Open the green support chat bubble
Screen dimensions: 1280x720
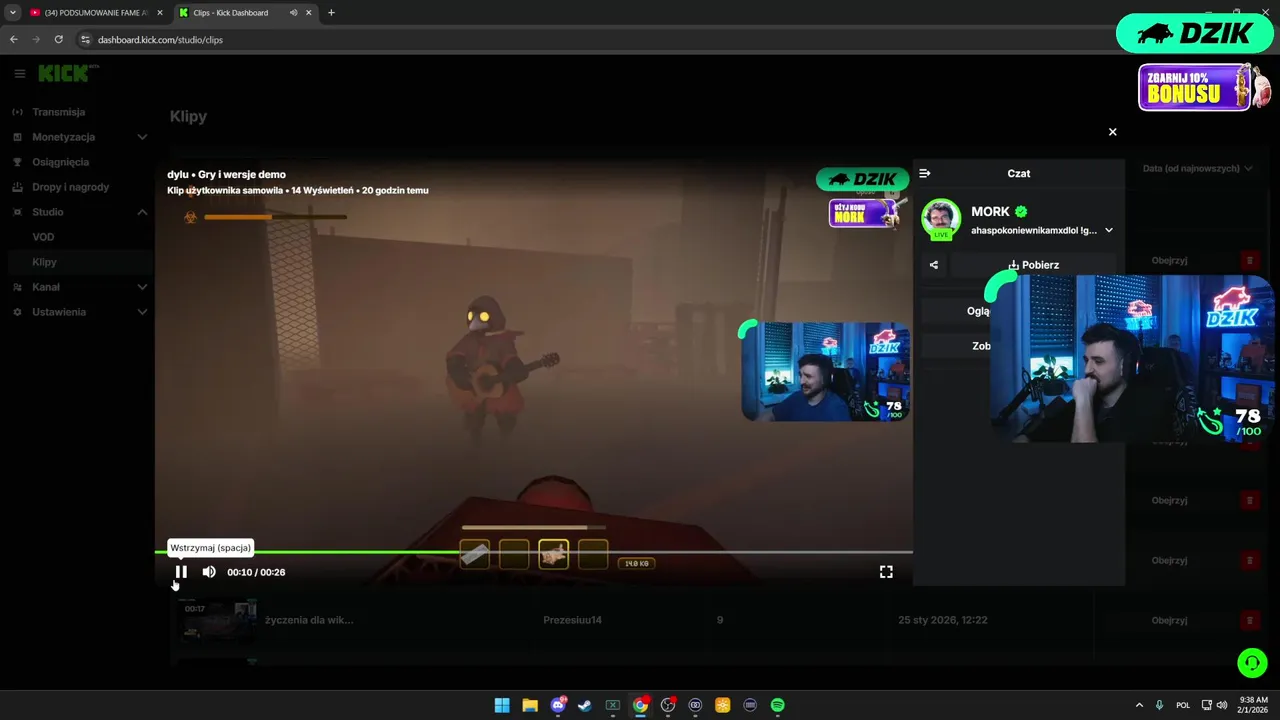(1252, 662)
